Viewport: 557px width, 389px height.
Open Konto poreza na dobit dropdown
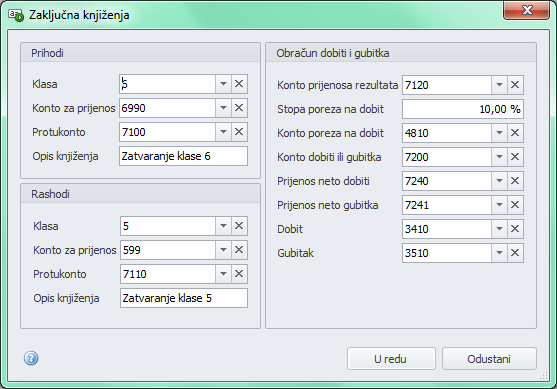point(499,133)
